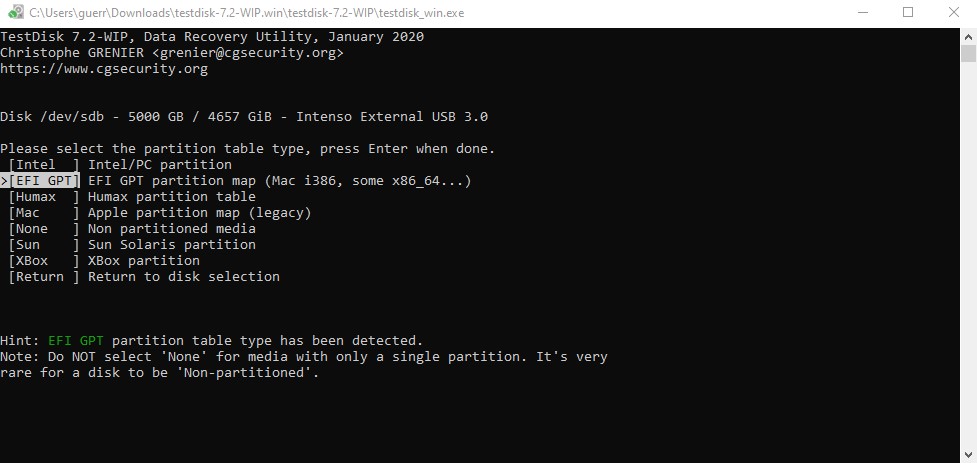Click the TestDisk console icon in title bar
Image resolution: width=977 pixels, height=463 pixels.
14,13
